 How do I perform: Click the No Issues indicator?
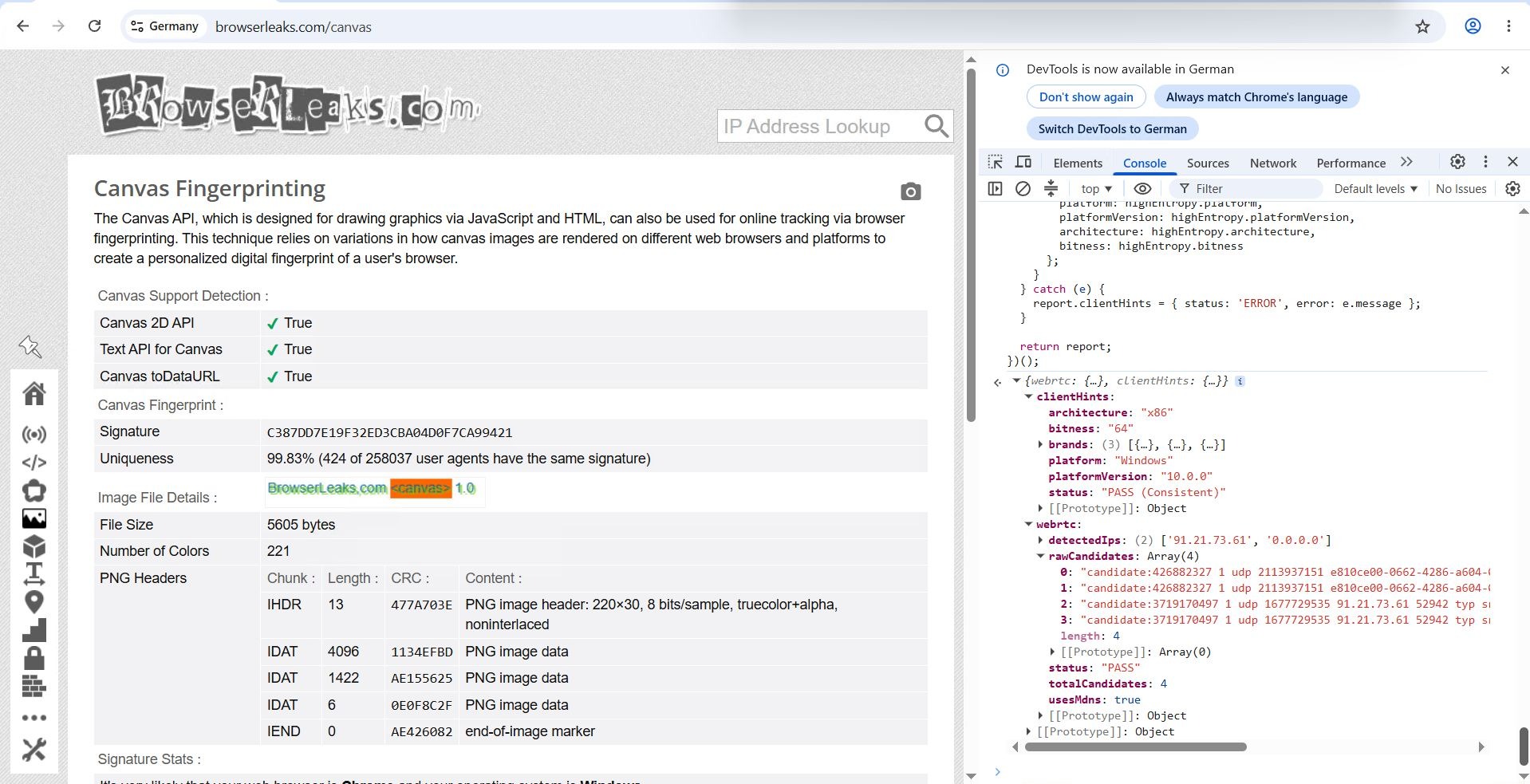[1461, 189]
